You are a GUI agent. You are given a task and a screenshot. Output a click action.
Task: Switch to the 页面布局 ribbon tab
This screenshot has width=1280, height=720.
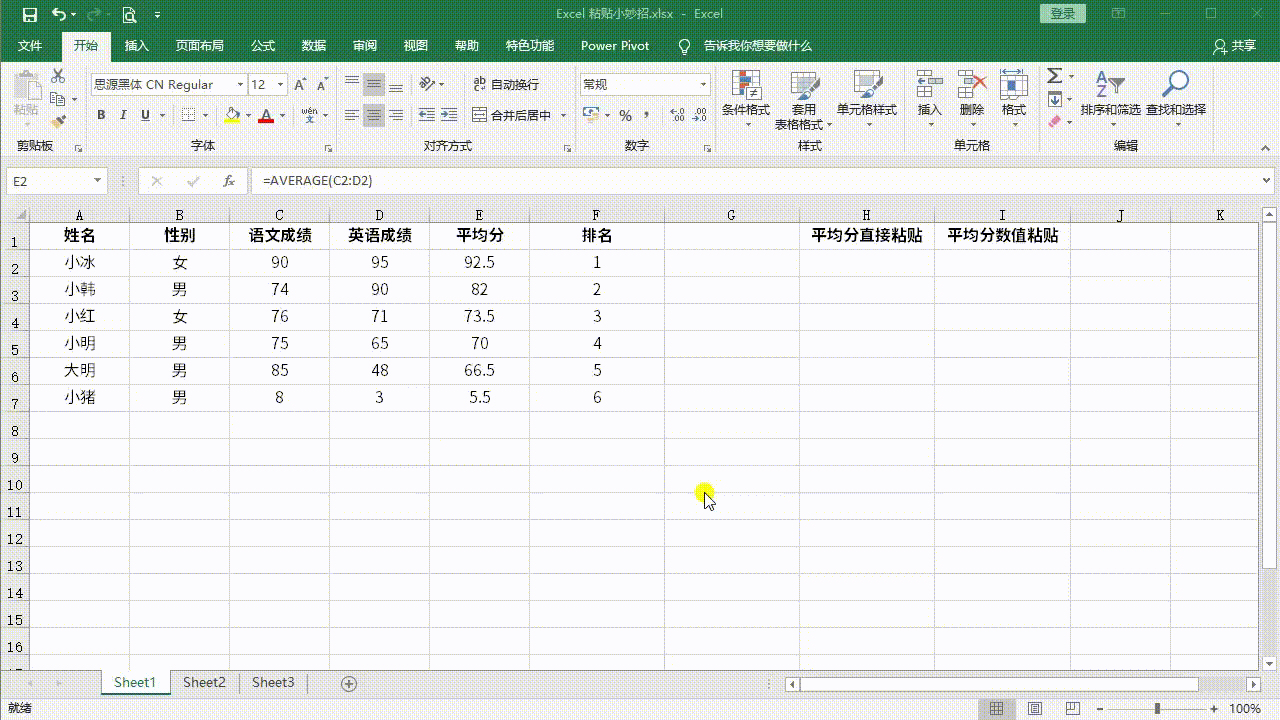point(200,46)
